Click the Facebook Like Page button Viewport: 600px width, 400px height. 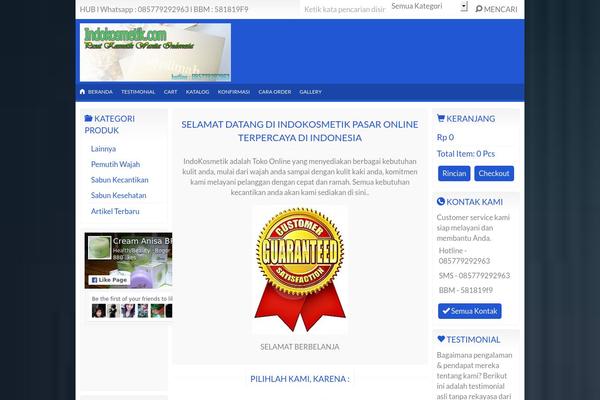pos(109,280)
